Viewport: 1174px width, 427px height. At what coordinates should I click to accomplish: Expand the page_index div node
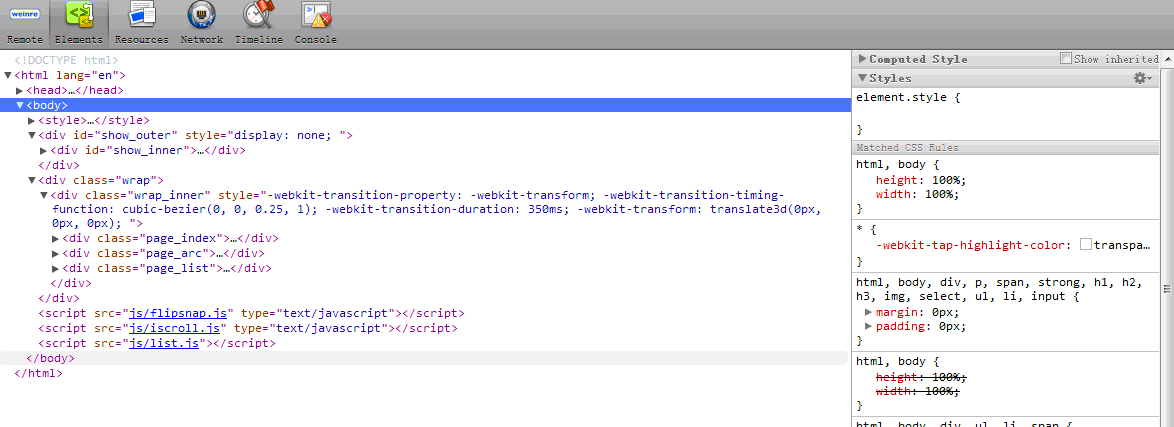coord(55,239)
